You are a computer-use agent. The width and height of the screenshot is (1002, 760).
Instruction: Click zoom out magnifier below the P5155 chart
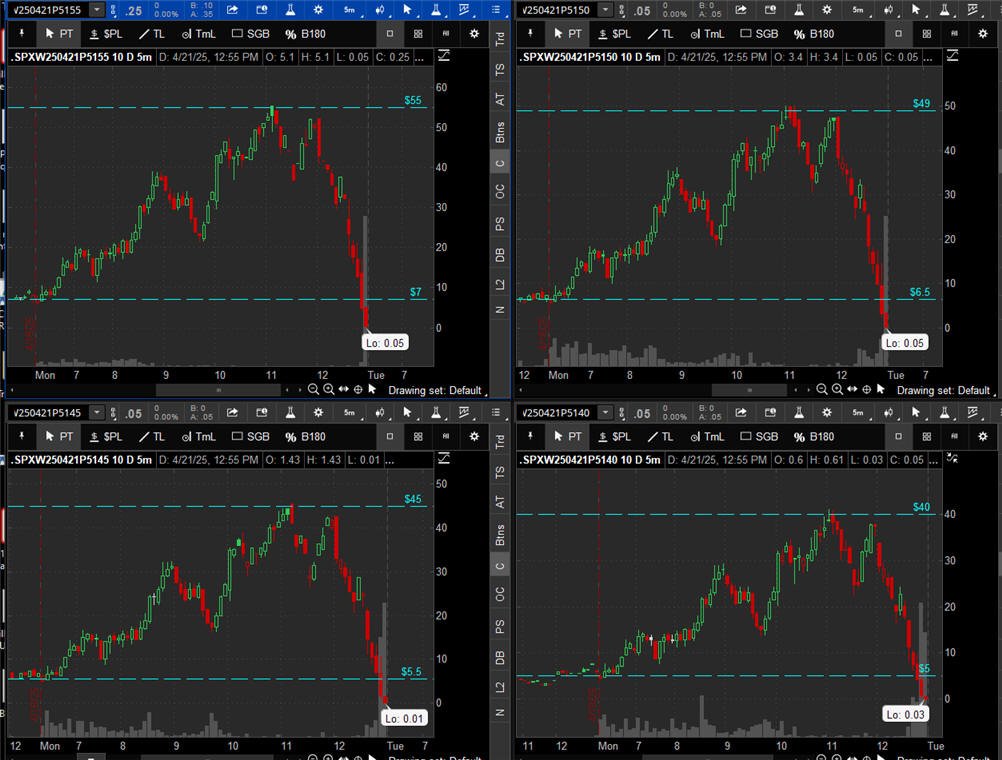[313, 389]
